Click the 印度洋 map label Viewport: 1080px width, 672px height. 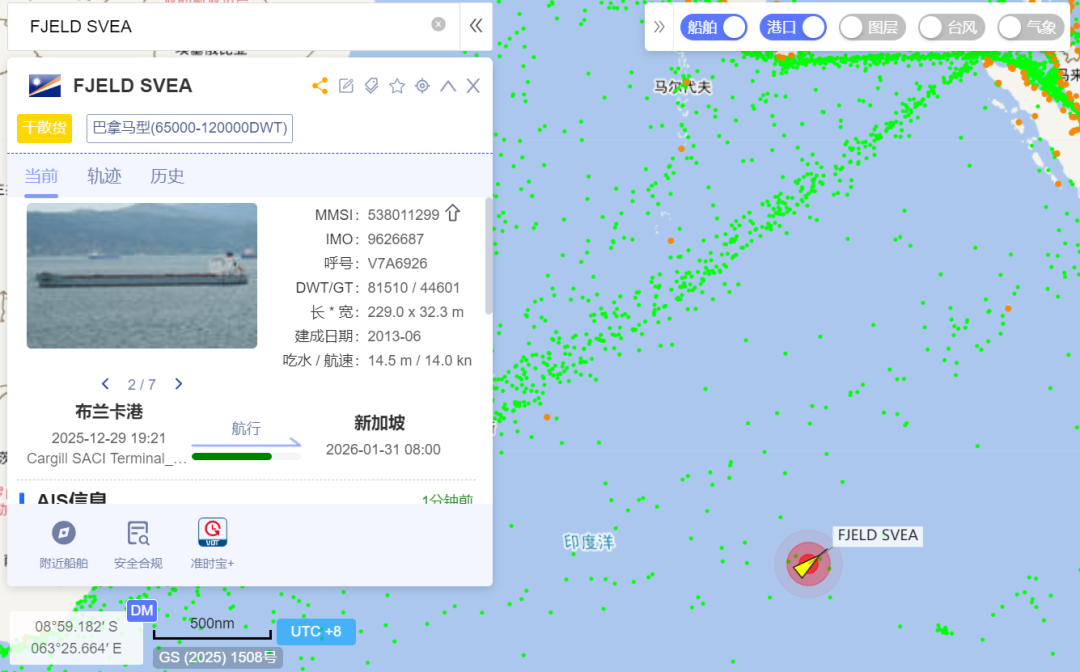(x=589, y=543)
